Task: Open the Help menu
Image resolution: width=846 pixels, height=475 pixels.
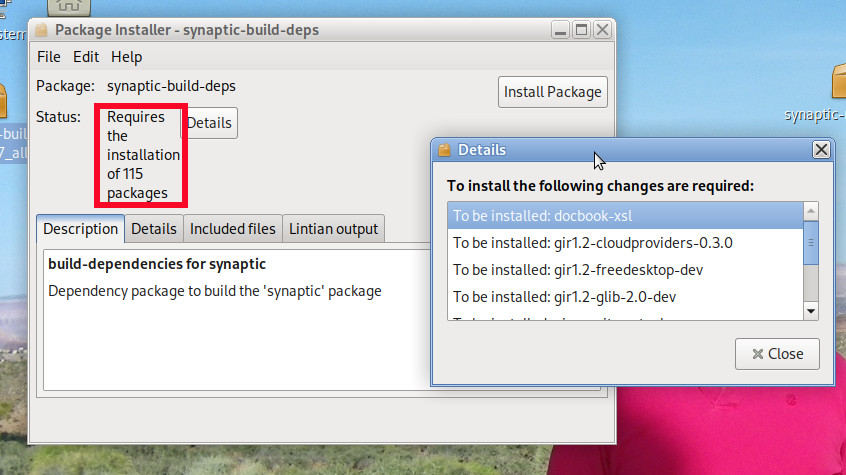Action: [x=127, y=57]
